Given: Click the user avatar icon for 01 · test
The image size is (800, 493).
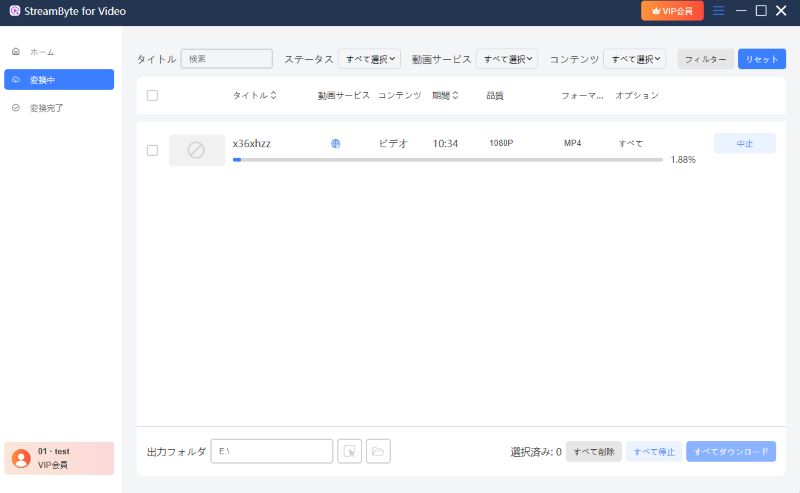Looking at the screenshot, I should tap(21, 458).
